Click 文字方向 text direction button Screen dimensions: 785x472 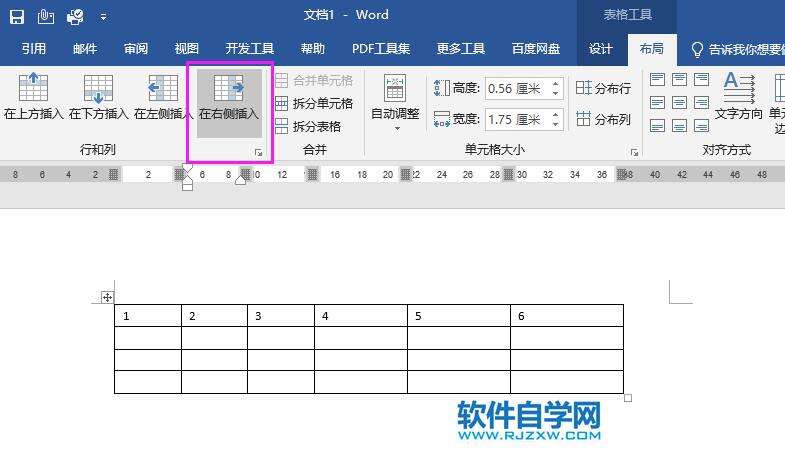738,97
